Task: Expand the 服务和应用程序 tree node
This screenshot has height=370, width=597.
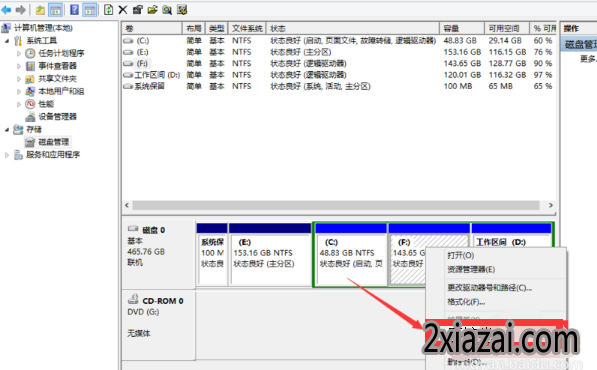Action: [6, 155]
